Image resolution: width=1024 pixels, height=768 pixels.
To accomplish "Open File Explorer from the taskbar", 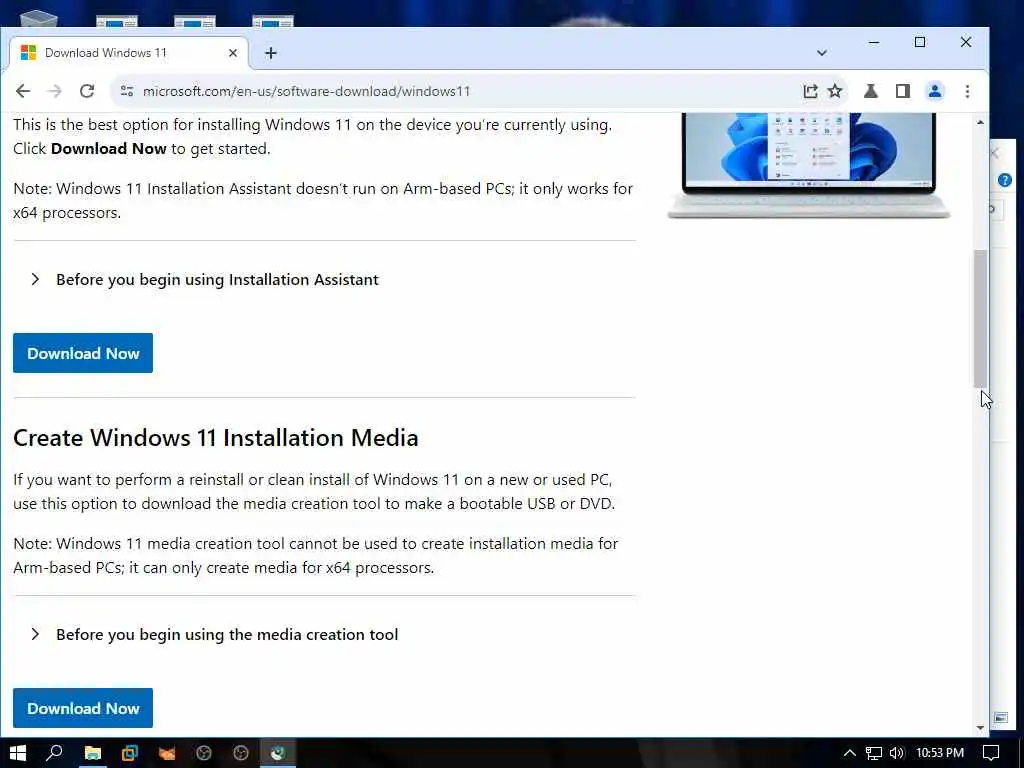I will pyautogui.click(x=93, y=753).
